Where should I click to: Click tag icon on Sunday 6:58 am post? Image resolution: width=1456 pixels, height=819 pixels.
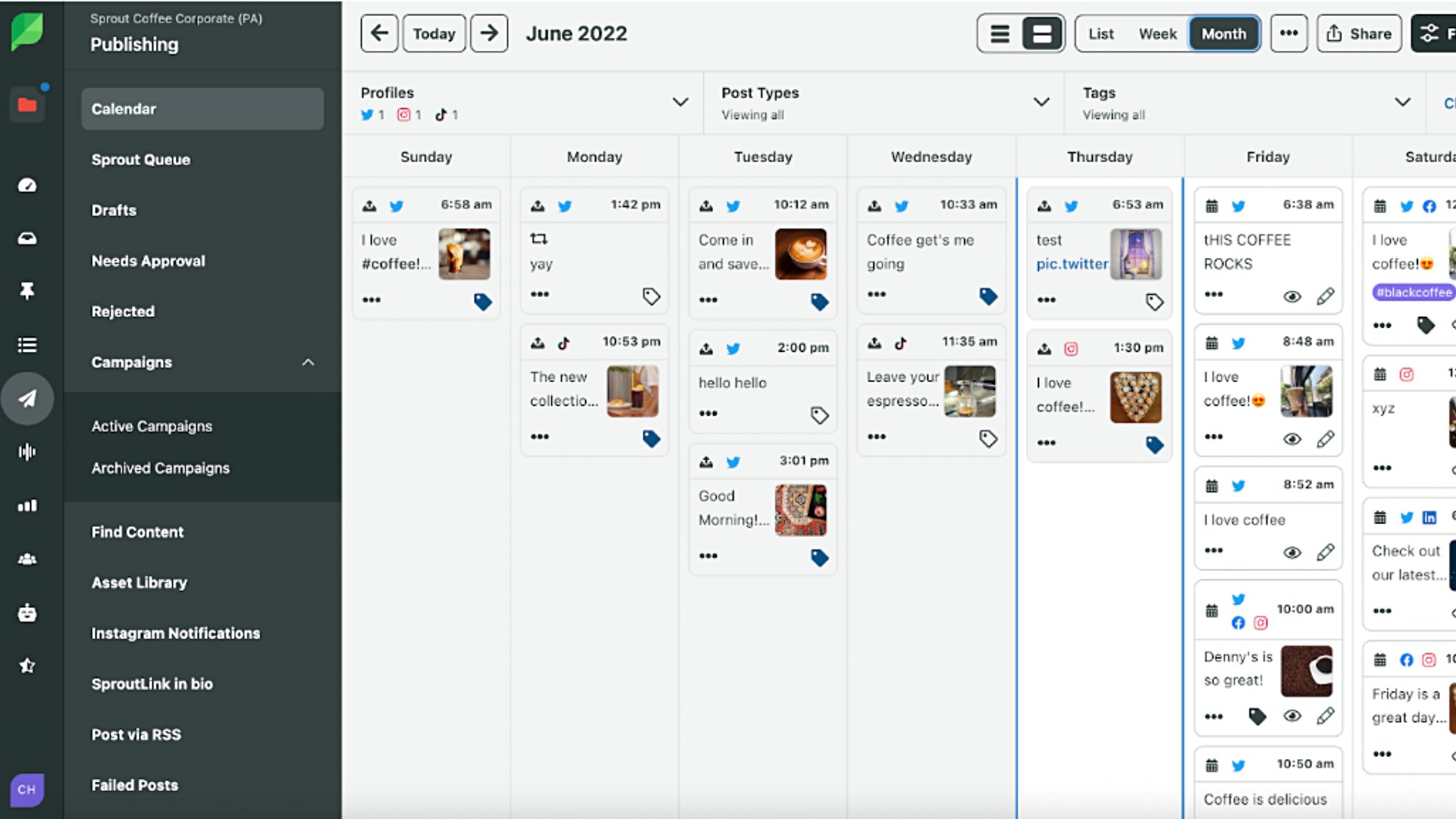[x=482, y=302]
